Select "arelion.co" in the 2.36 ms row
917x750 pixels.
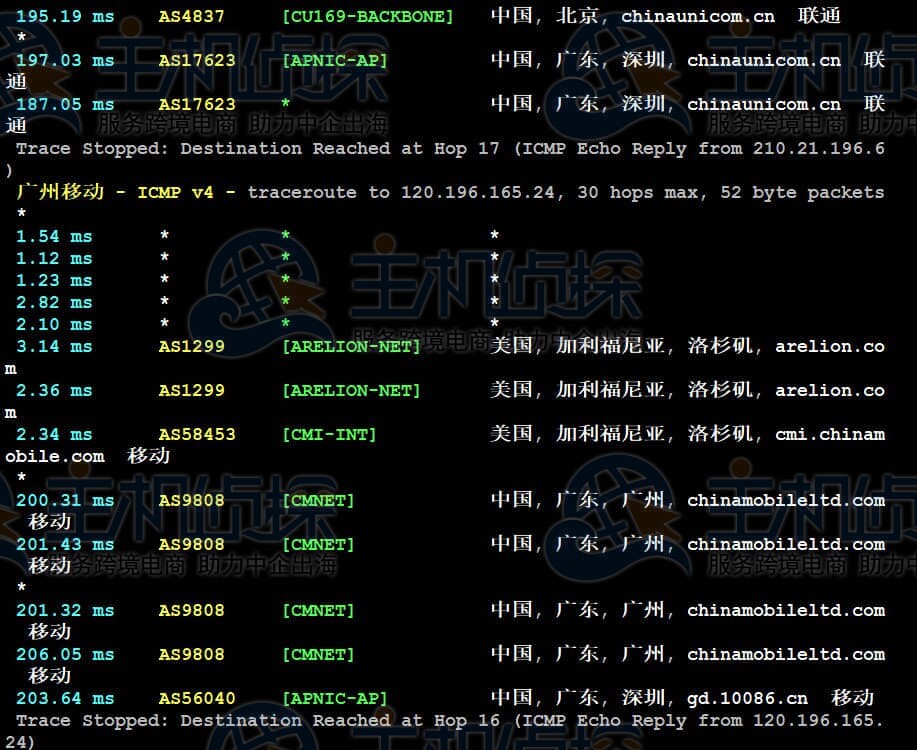point(830,390)
